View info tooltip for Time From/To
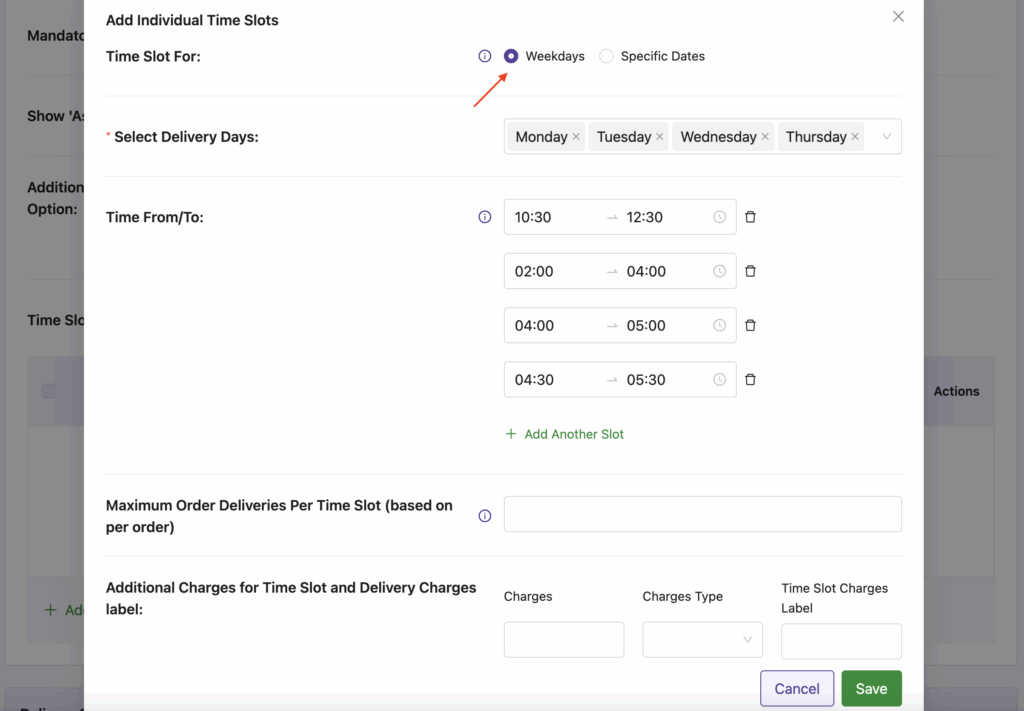The height and width of the screenshot is (711, 1024). click(x=485, y=217)
